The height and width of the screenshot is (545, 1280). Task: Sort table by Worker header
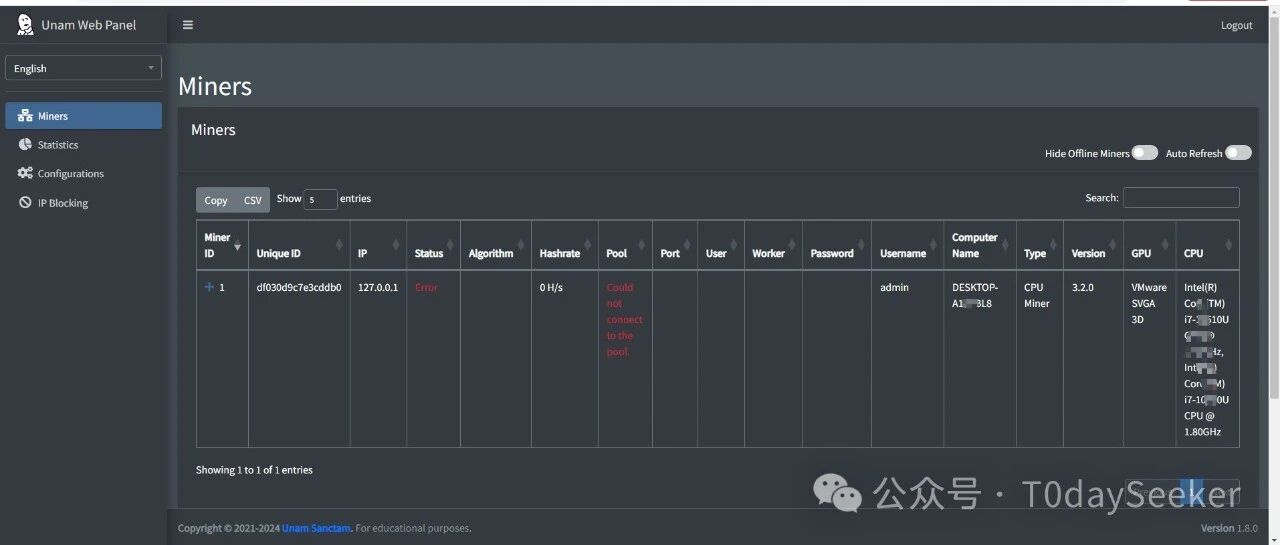tap(773, 246)
